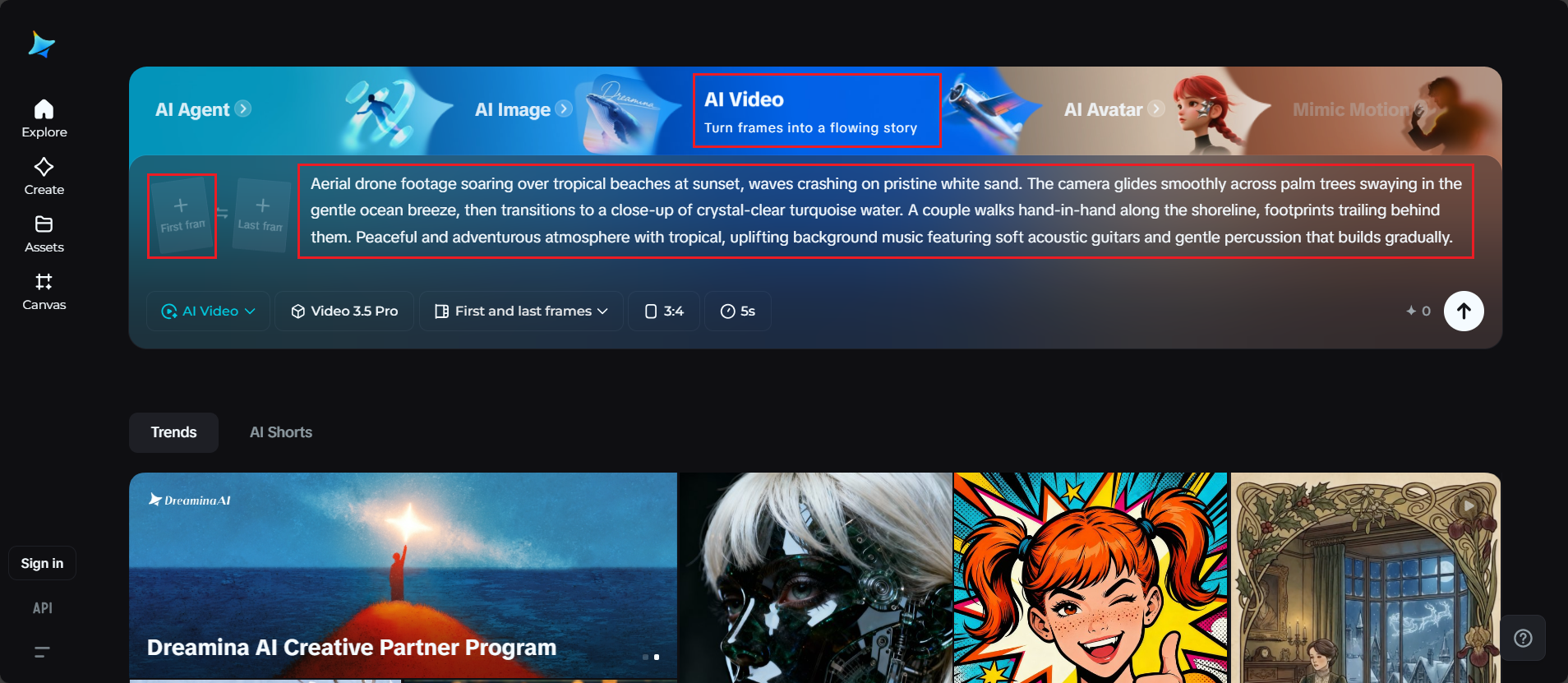
Task: Open the AI Video mode dropdown
Action: [209, 311]
